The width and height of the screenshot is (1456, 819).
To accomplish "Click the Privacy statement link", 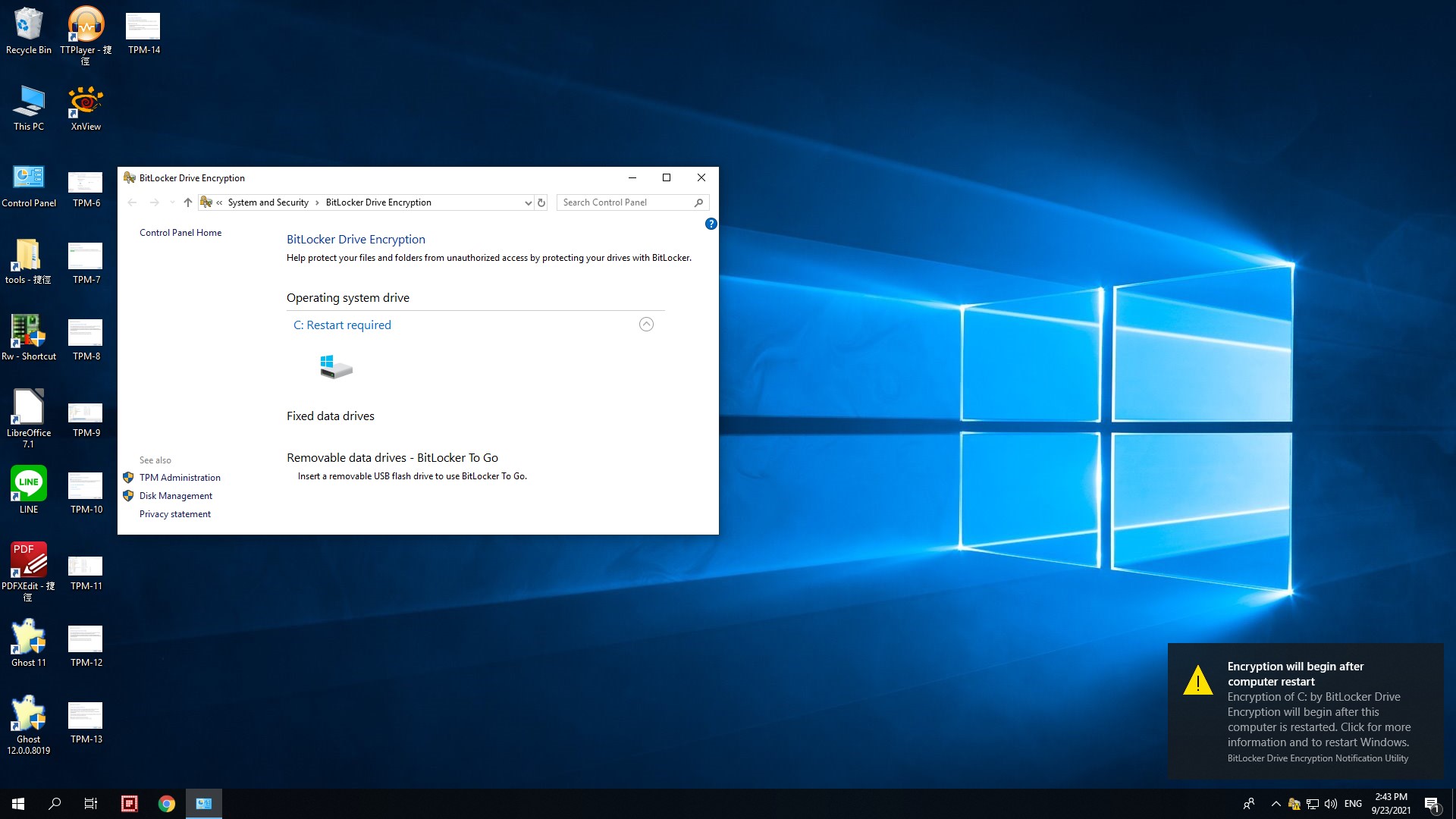I will (175, 514).
